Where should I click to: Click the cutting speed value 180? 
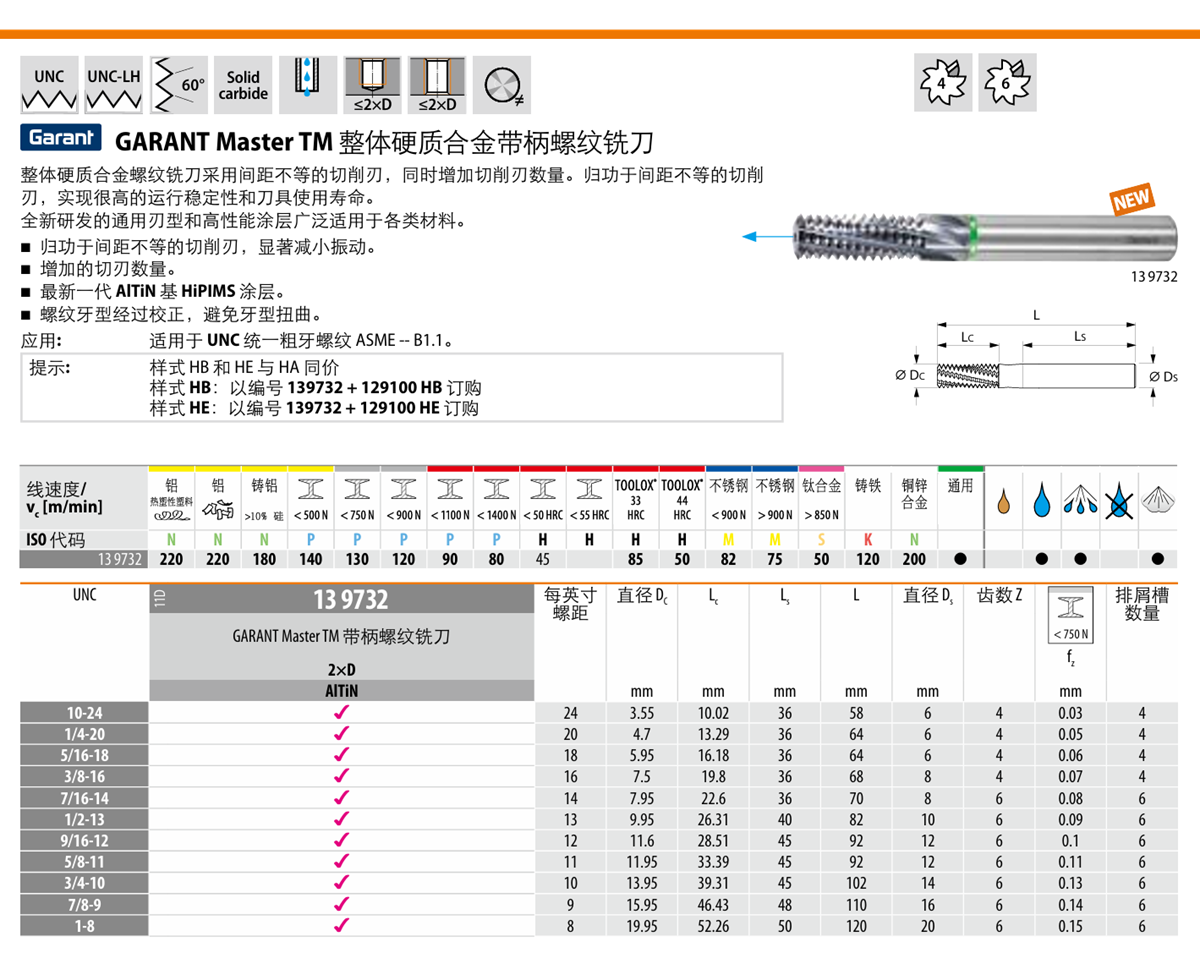(x=264, y=560)
